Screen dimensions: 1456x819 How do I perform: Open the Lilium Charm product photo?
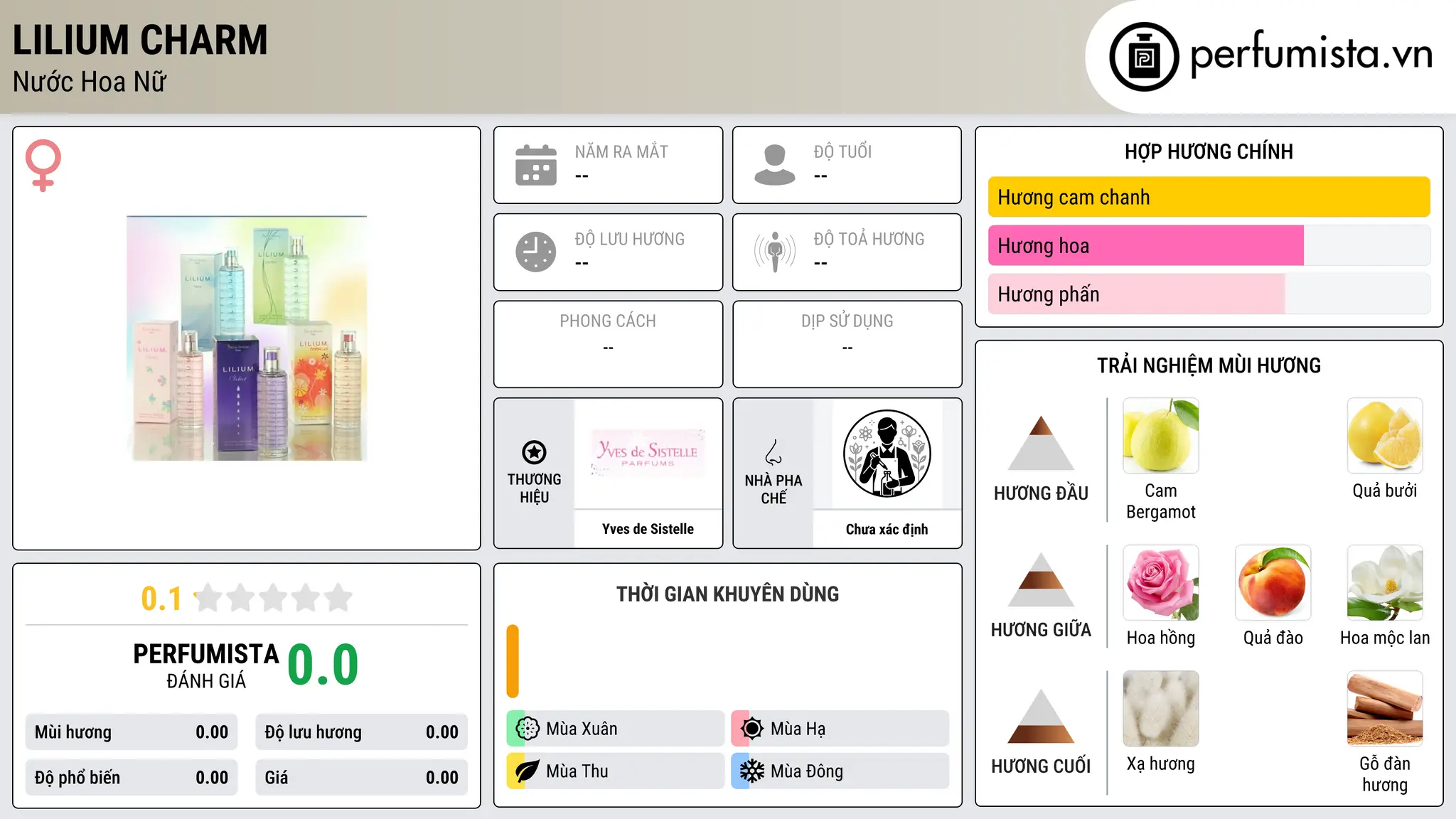[247, 338]
